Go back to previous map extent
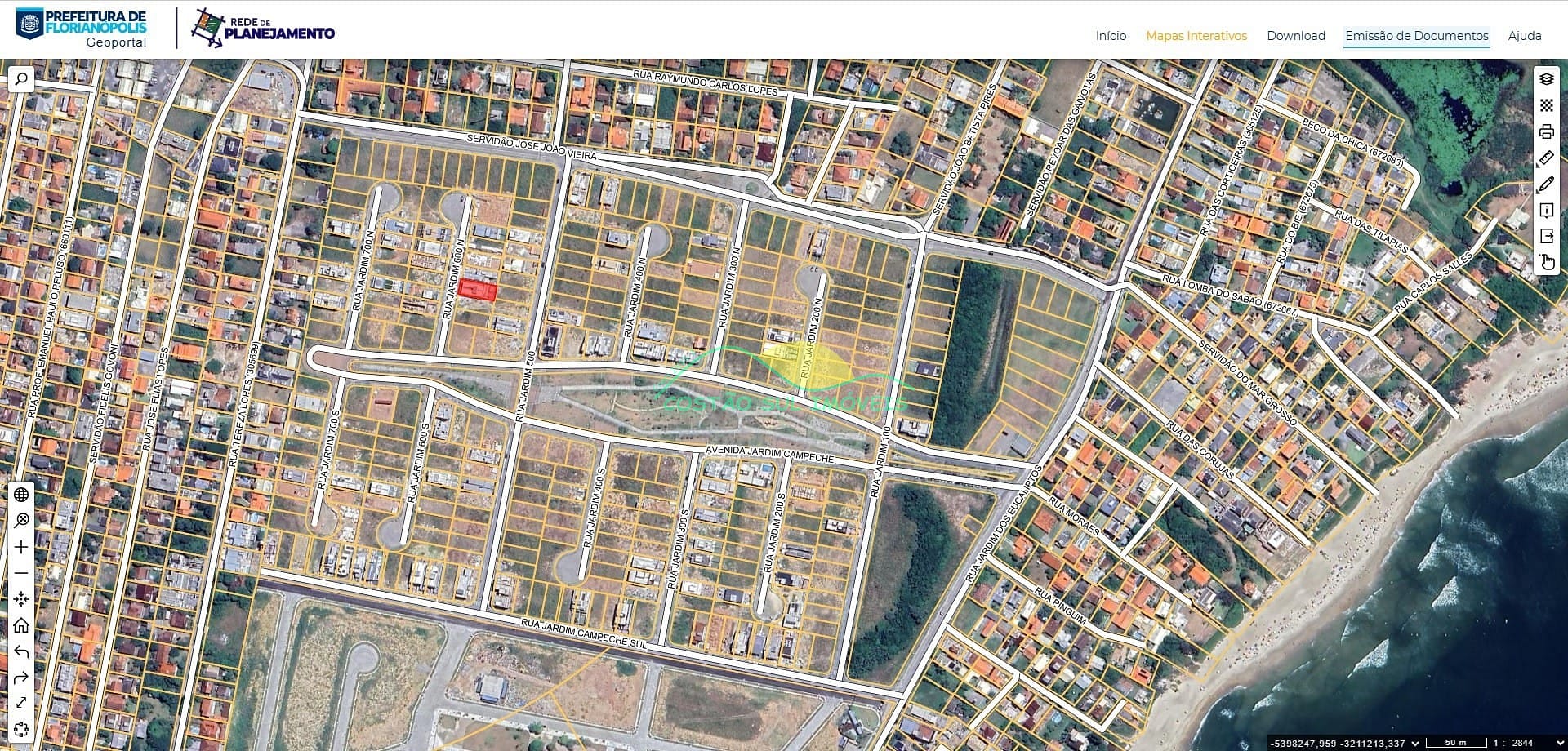 click(21, 651)
